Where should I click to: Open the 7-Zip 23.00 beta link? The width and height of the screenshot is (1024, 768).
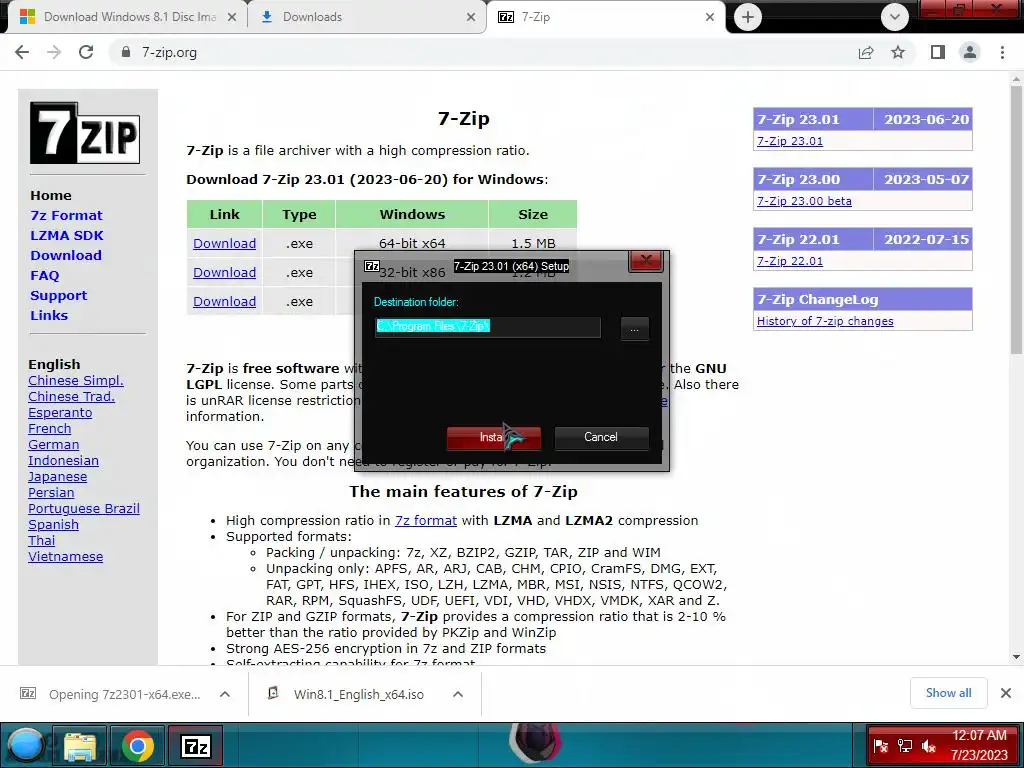[x=804, y=201]
